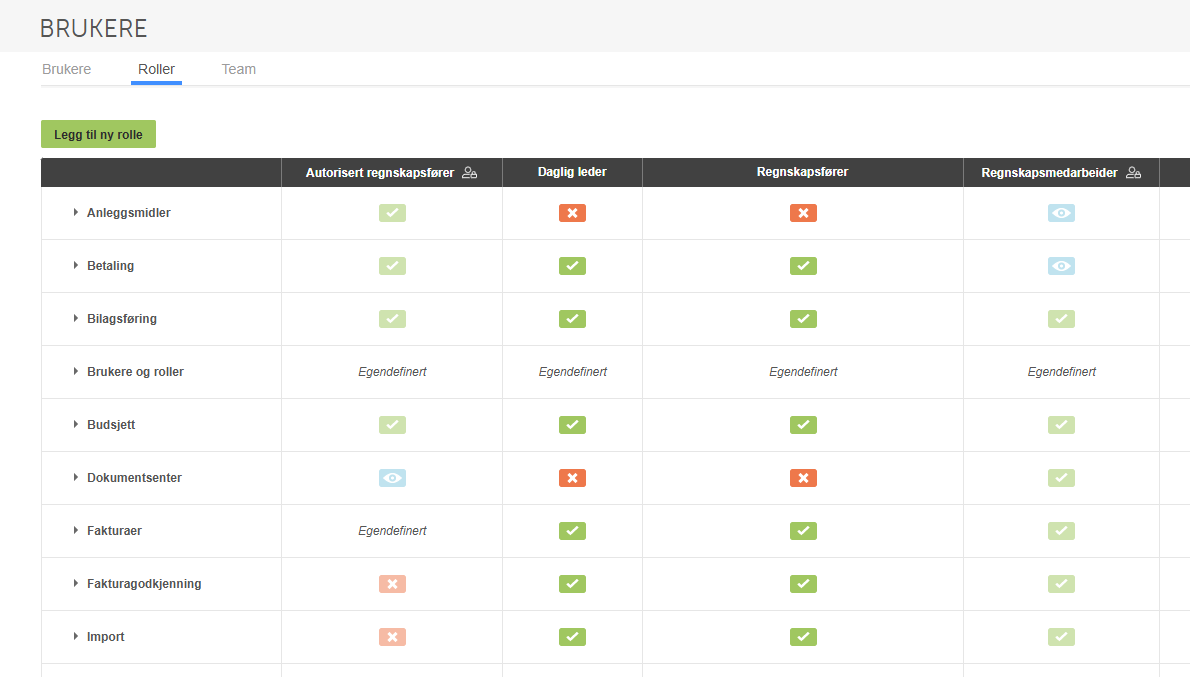
Task: Click Egendefinert for Brukere og roller, Autorisert regnskapsfører
Action: click(x=392, y=372)
